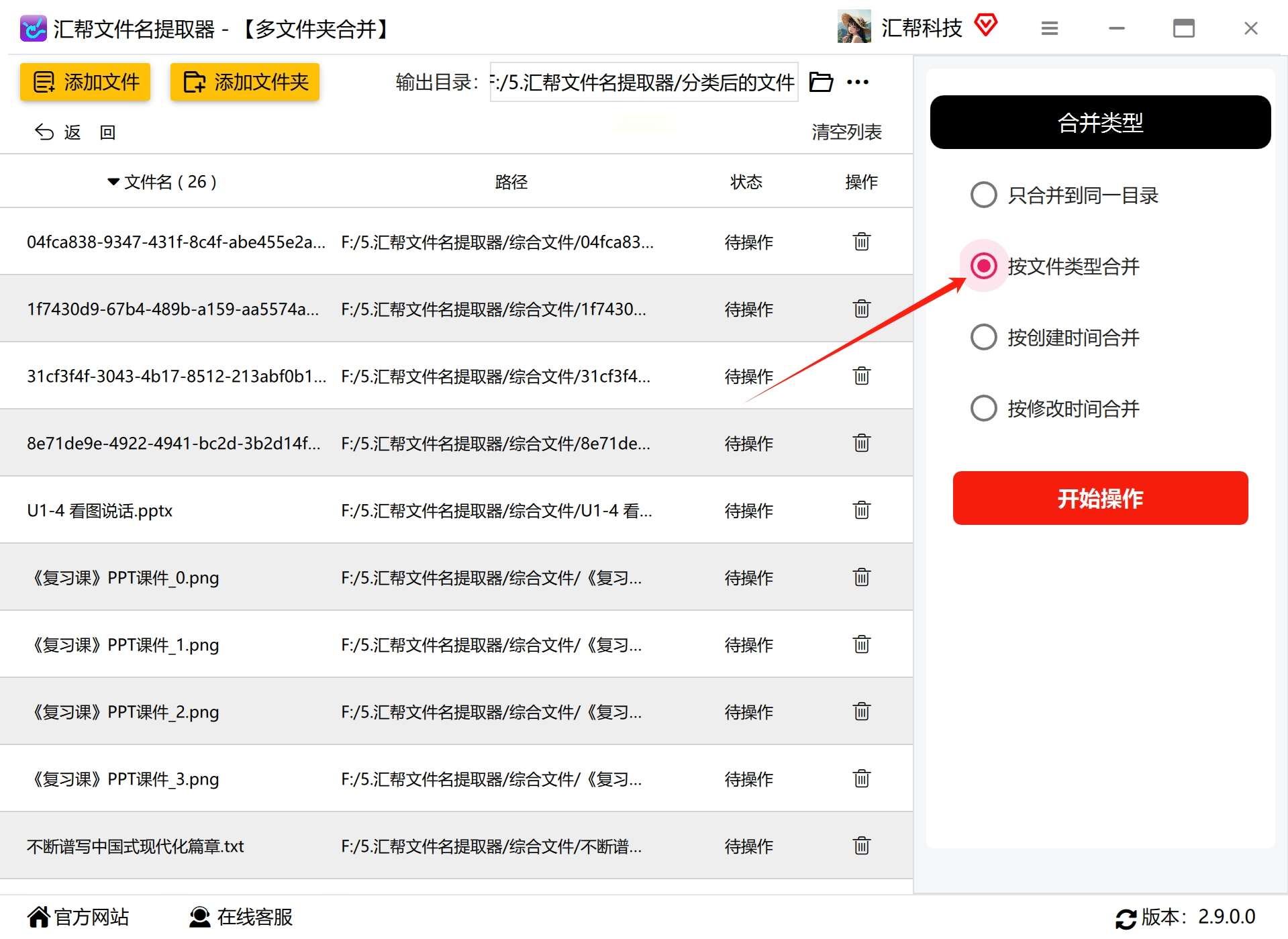The height and width of the screenshot is (939, 1288).
Task: Delete the 不断谱写中国式现代化篇章.txt row
Action: pyautogui.click(x=862, y=846)
